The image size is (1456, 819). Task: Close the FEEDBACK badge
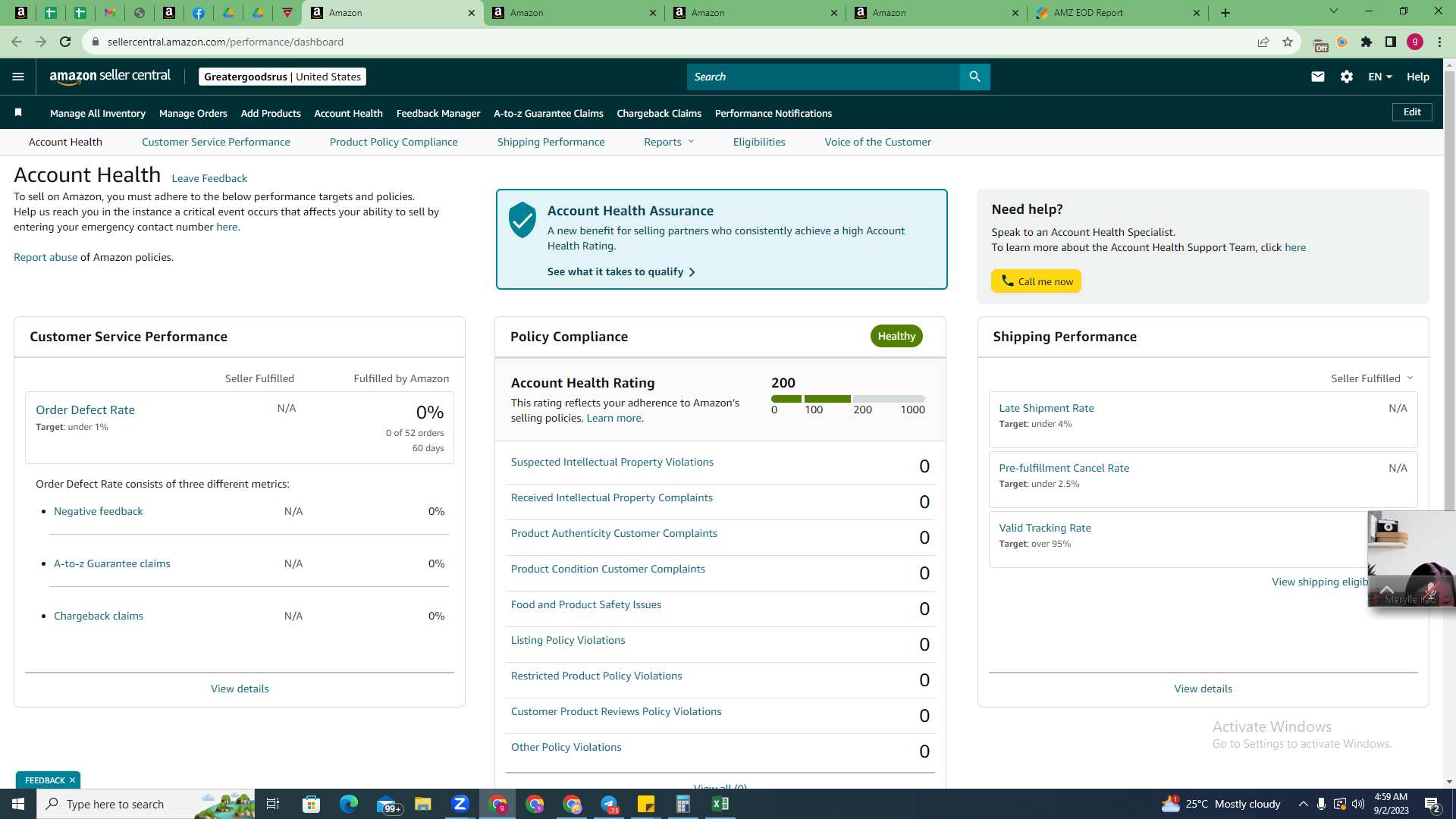click(x=73, y=780)
